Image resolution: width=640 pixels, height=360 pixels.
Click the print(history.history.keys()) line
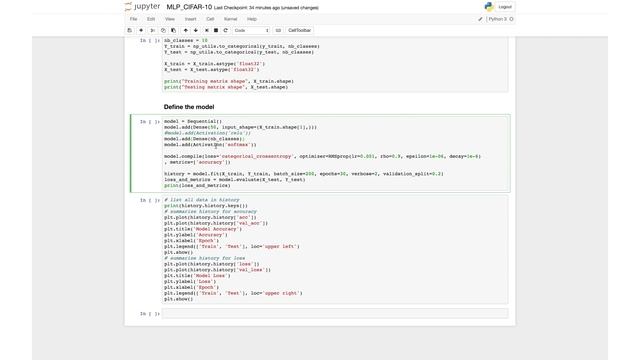coord(206,206)
